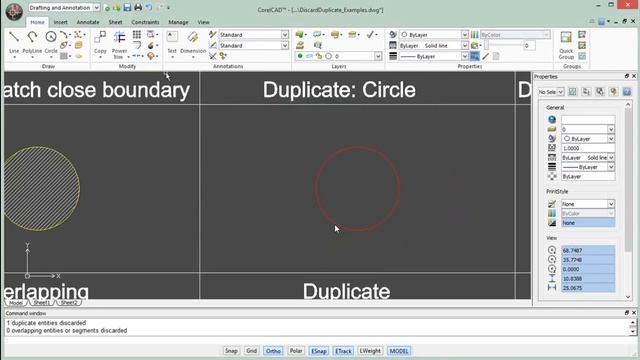Click the highlighted LineWeight display icon
640x360 pixels.
(x=474, y=56)
